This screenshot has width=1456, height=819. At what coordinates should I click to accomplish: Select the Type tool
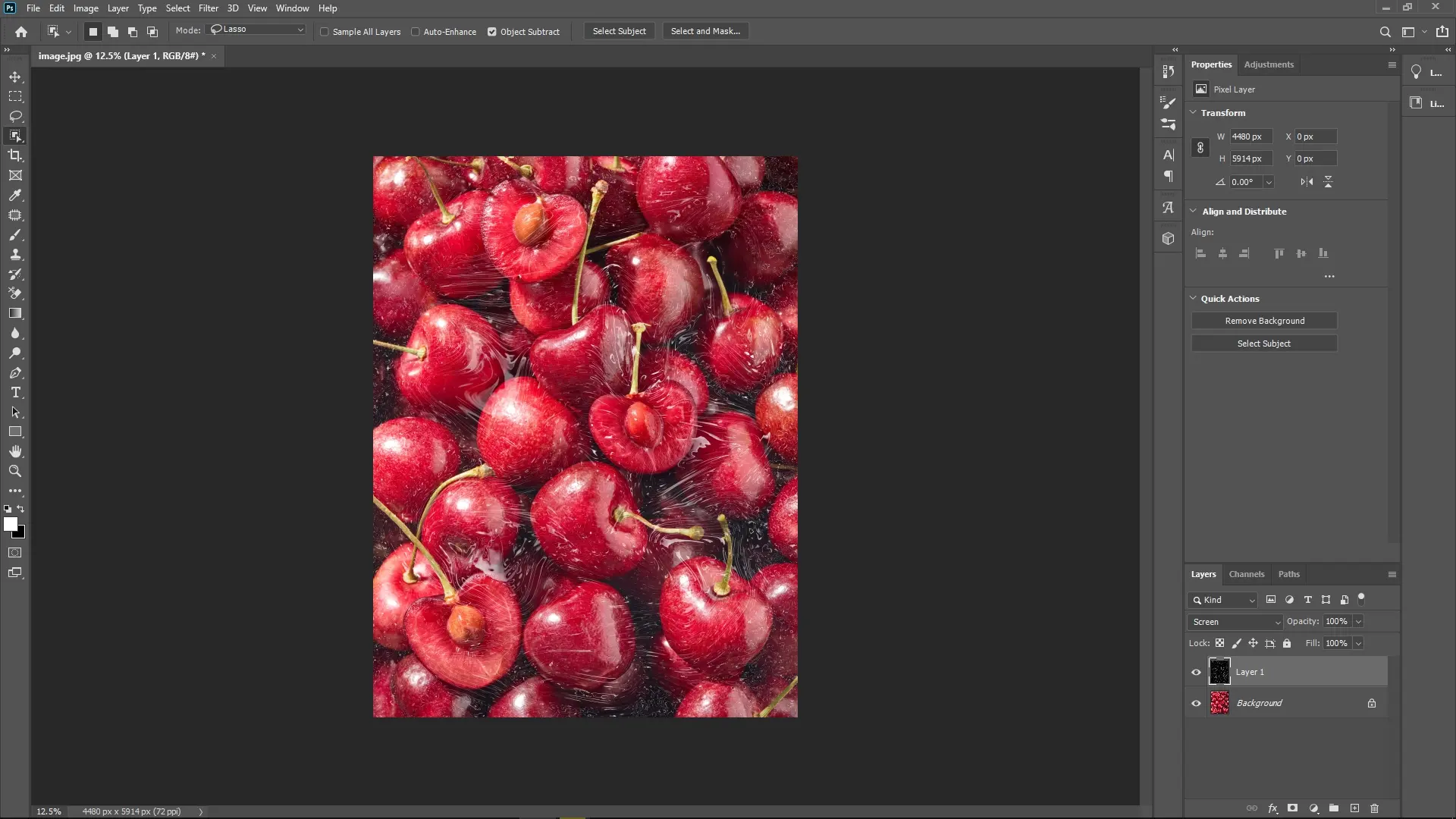point(15,393)
